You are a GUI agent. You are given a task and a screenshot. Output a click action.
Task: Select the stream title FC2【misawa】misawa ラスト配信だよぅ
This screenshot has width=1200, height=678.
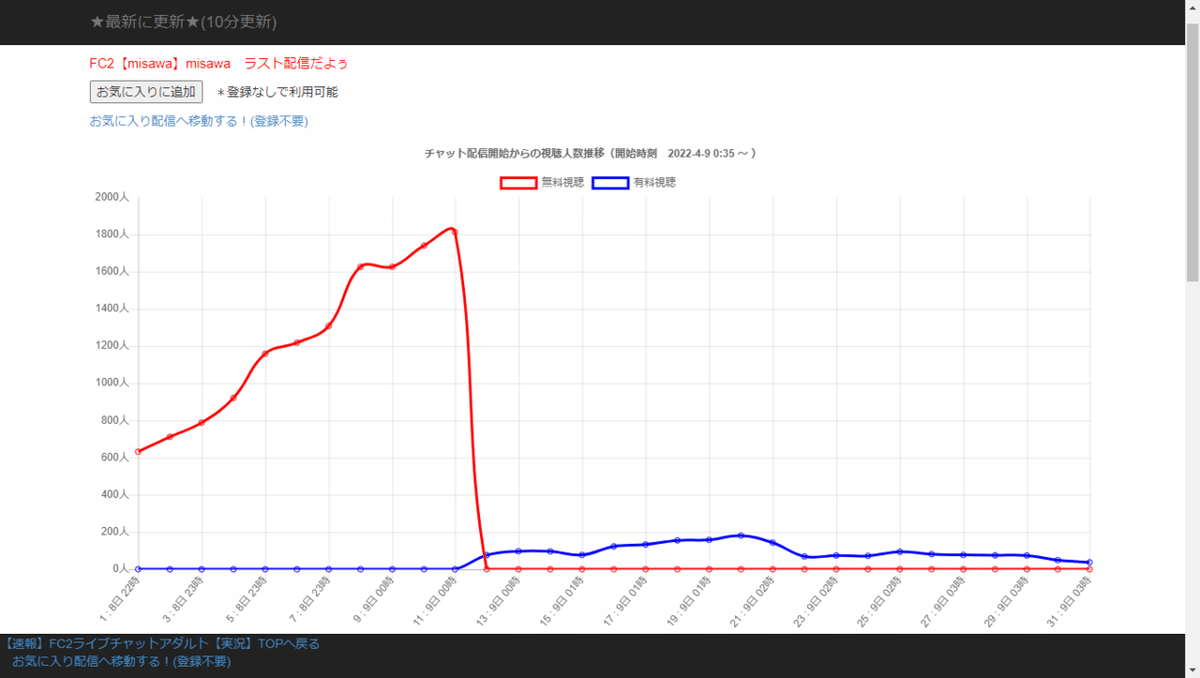[219, 63]
